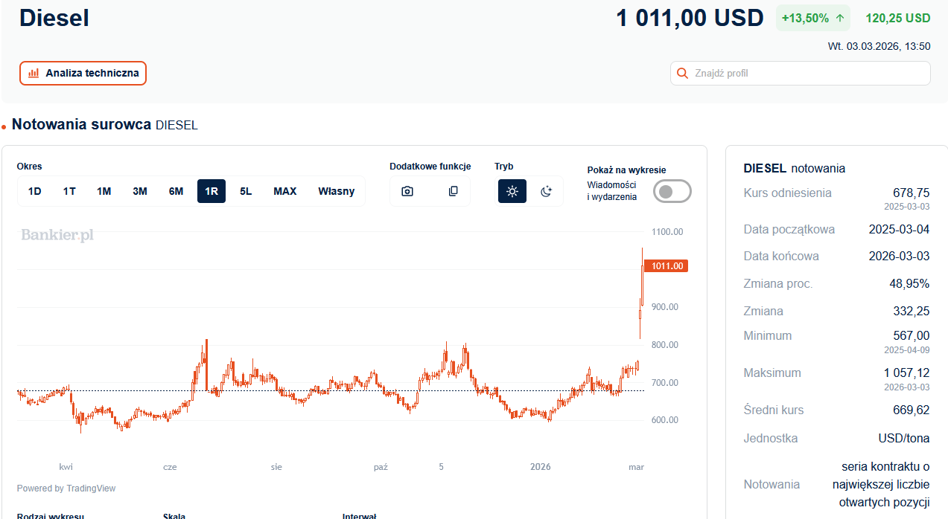Click the 2026 label on chart time axis
948x519 pixels.
pos(541,467)
